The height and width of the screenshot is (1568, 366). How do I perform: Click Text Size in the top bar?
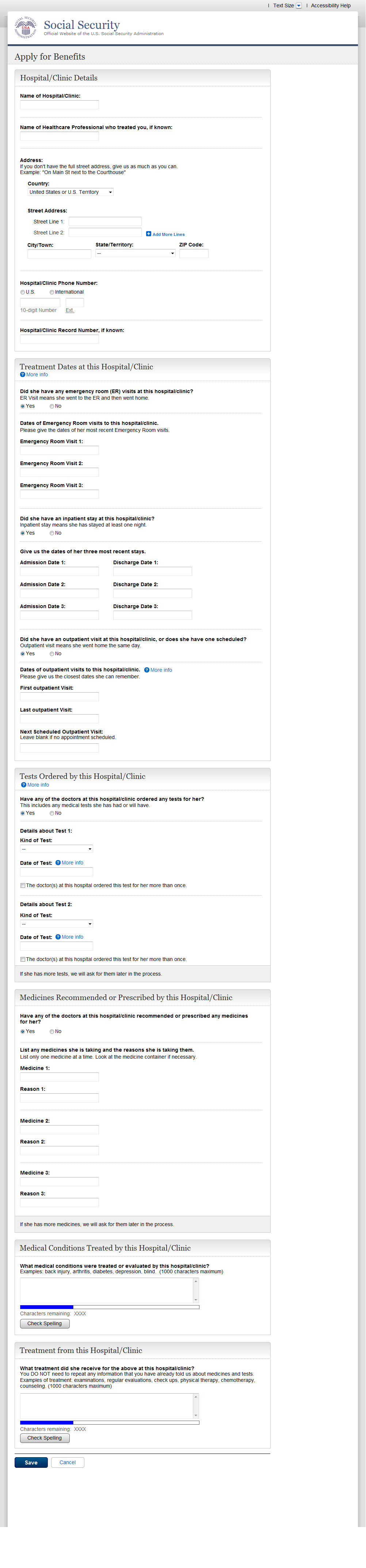click(x=283, y=5)
